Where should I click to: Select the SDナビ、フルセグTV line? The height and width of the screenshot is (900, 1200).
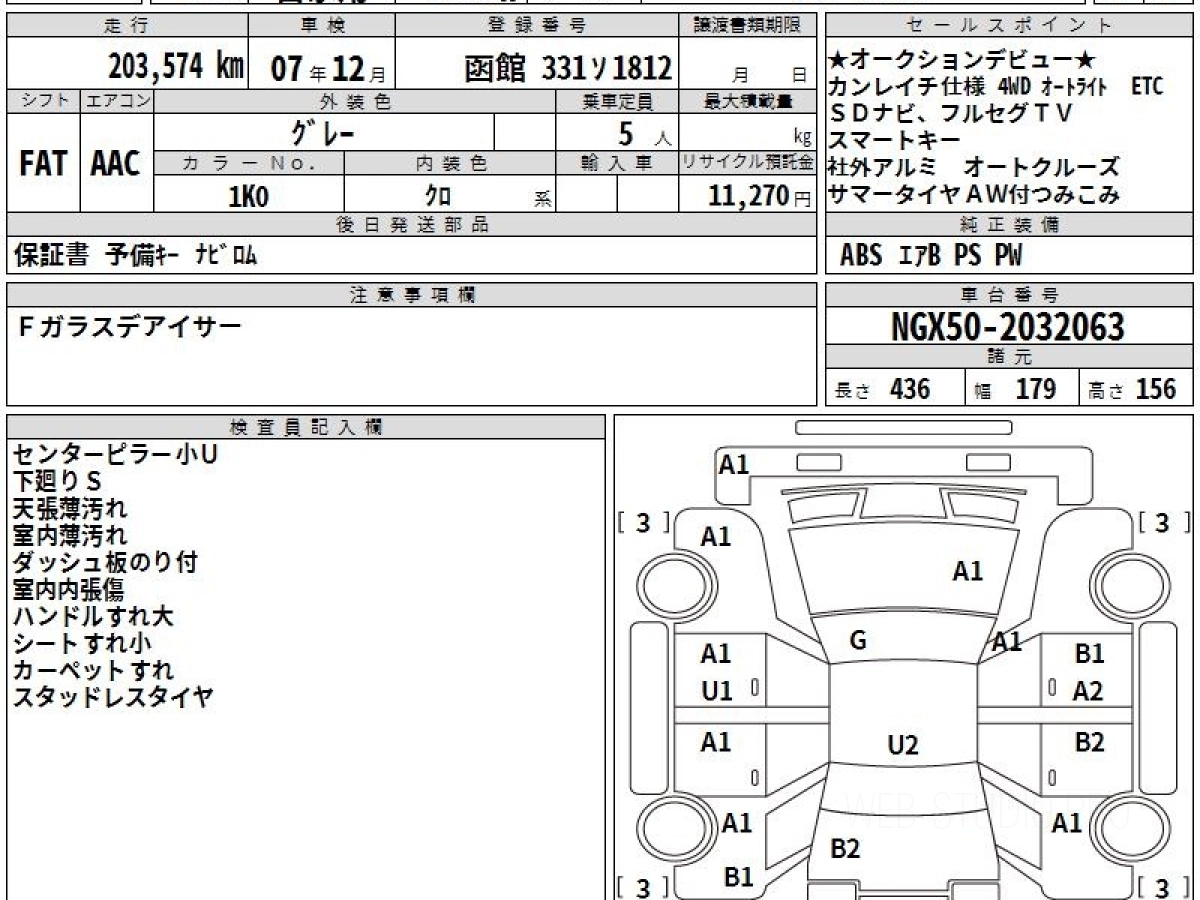(950, 113)
